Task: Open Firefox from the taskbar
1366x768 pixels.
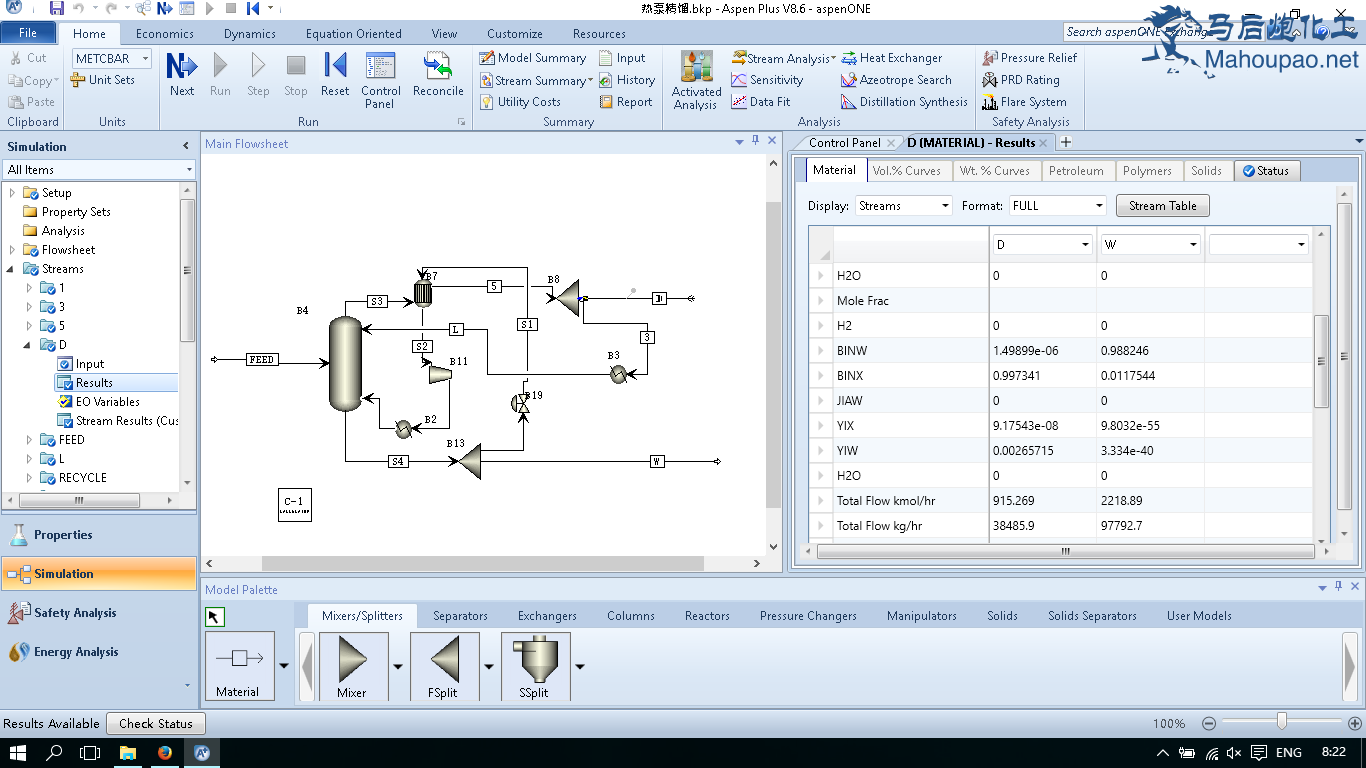Action: (165, 753)
